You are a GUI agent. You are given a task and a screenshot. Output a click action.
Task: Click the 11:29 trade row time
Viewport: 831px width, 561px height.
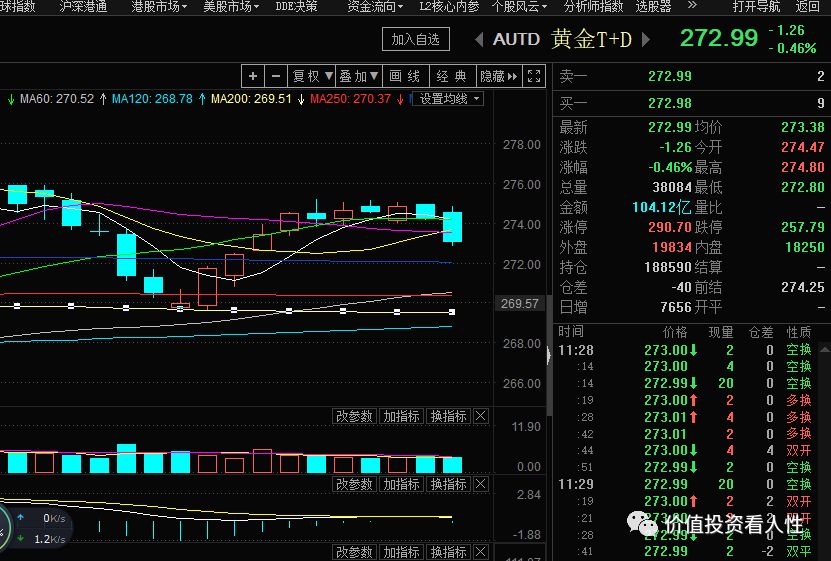click(576, 484)
